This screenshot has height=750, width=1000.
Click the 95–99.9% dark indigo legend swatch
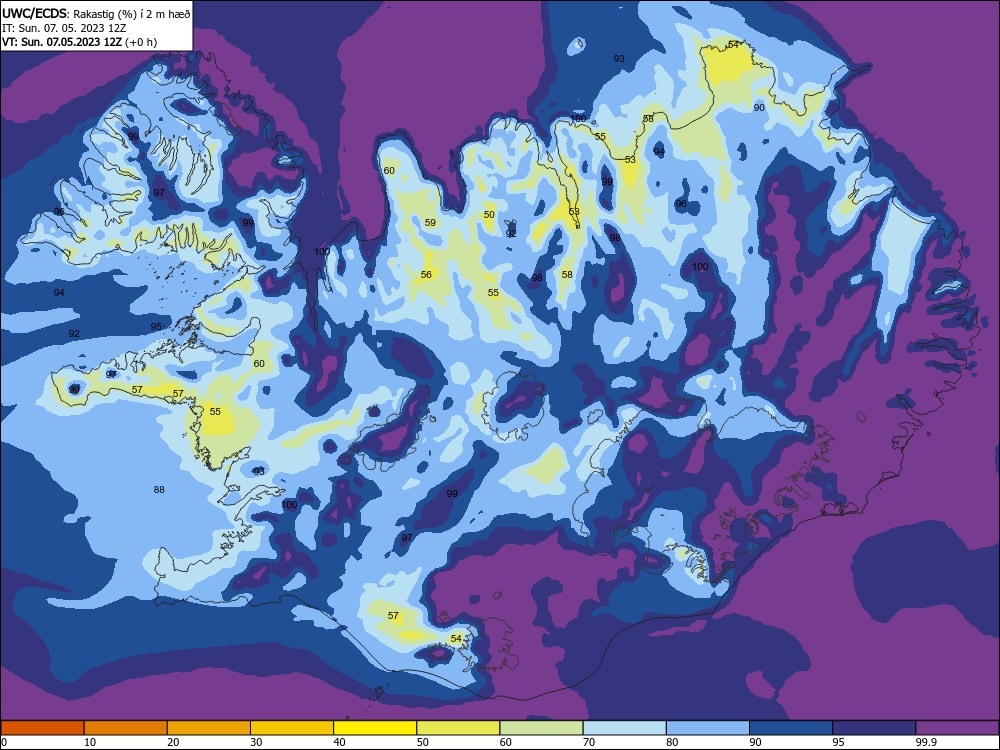click(x=874, y=728)
